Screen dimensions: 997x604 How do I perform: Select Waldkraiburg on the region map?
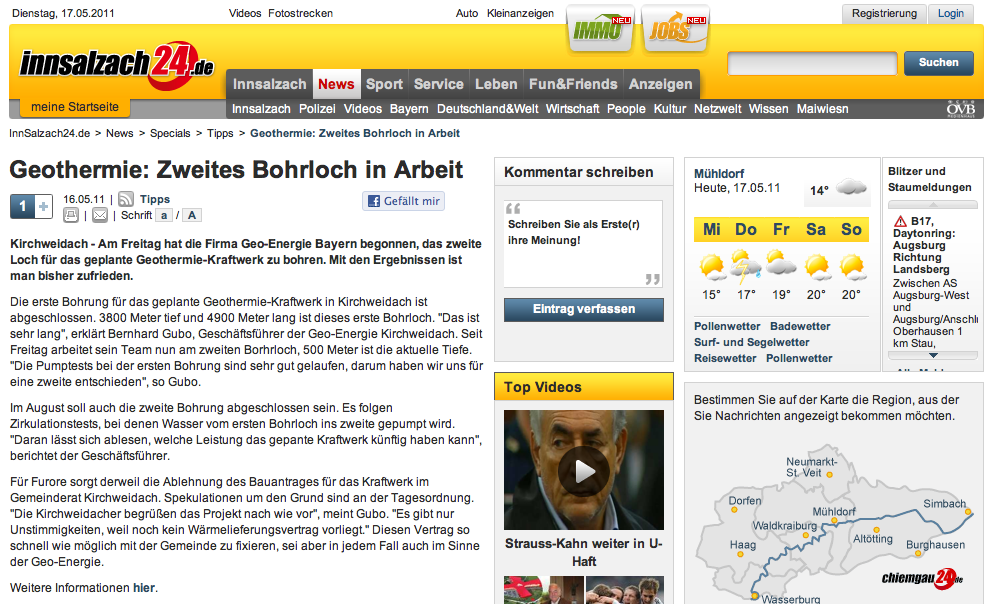[785, 527]
